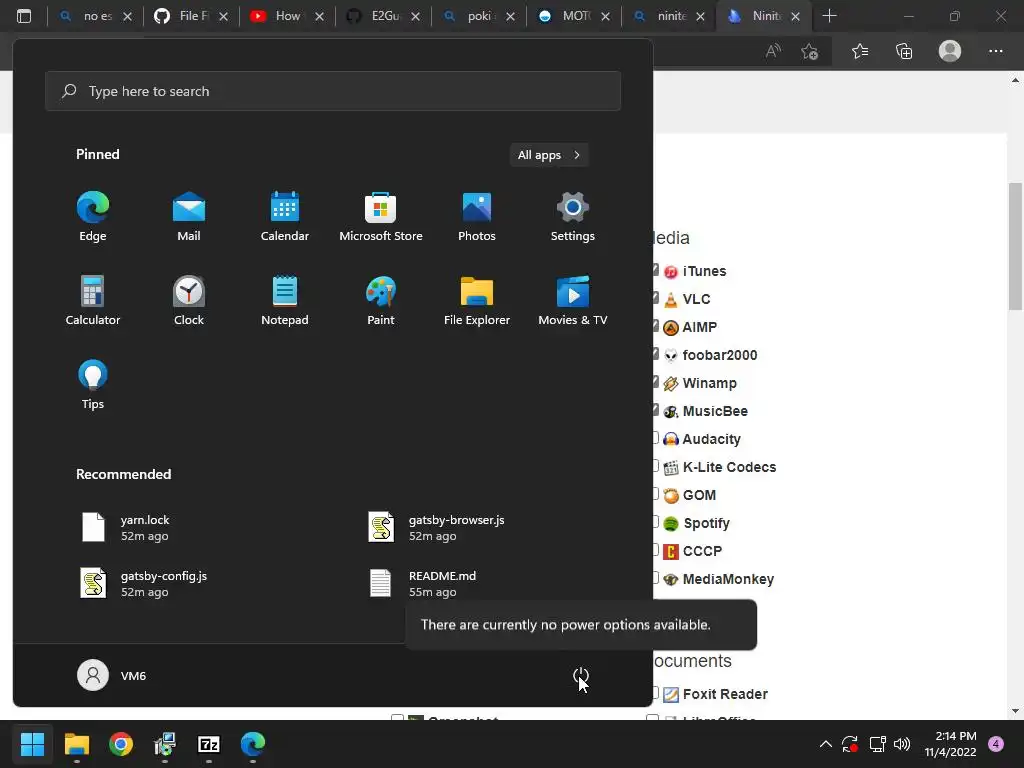Open Edge profile avatar
This screenshot has height=768, width=1024.
(x=950, y=51)
